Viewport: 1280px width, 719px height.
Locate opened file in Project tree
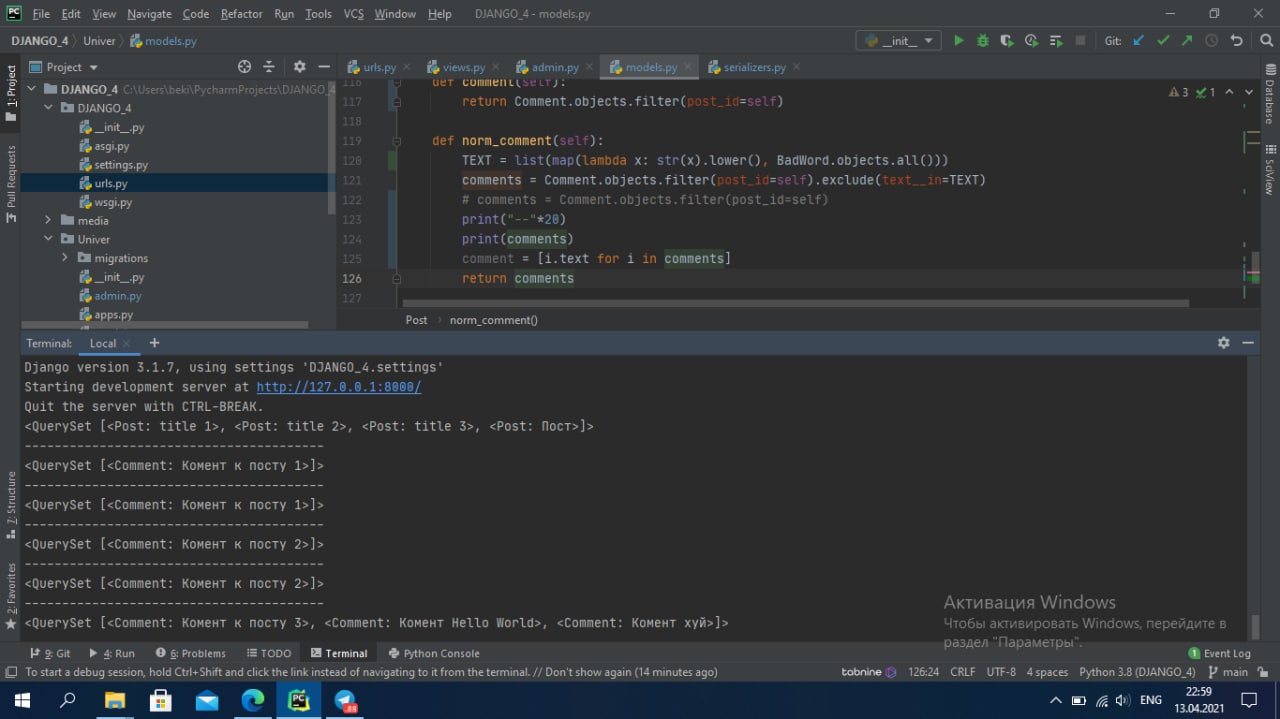click(245, 67)
